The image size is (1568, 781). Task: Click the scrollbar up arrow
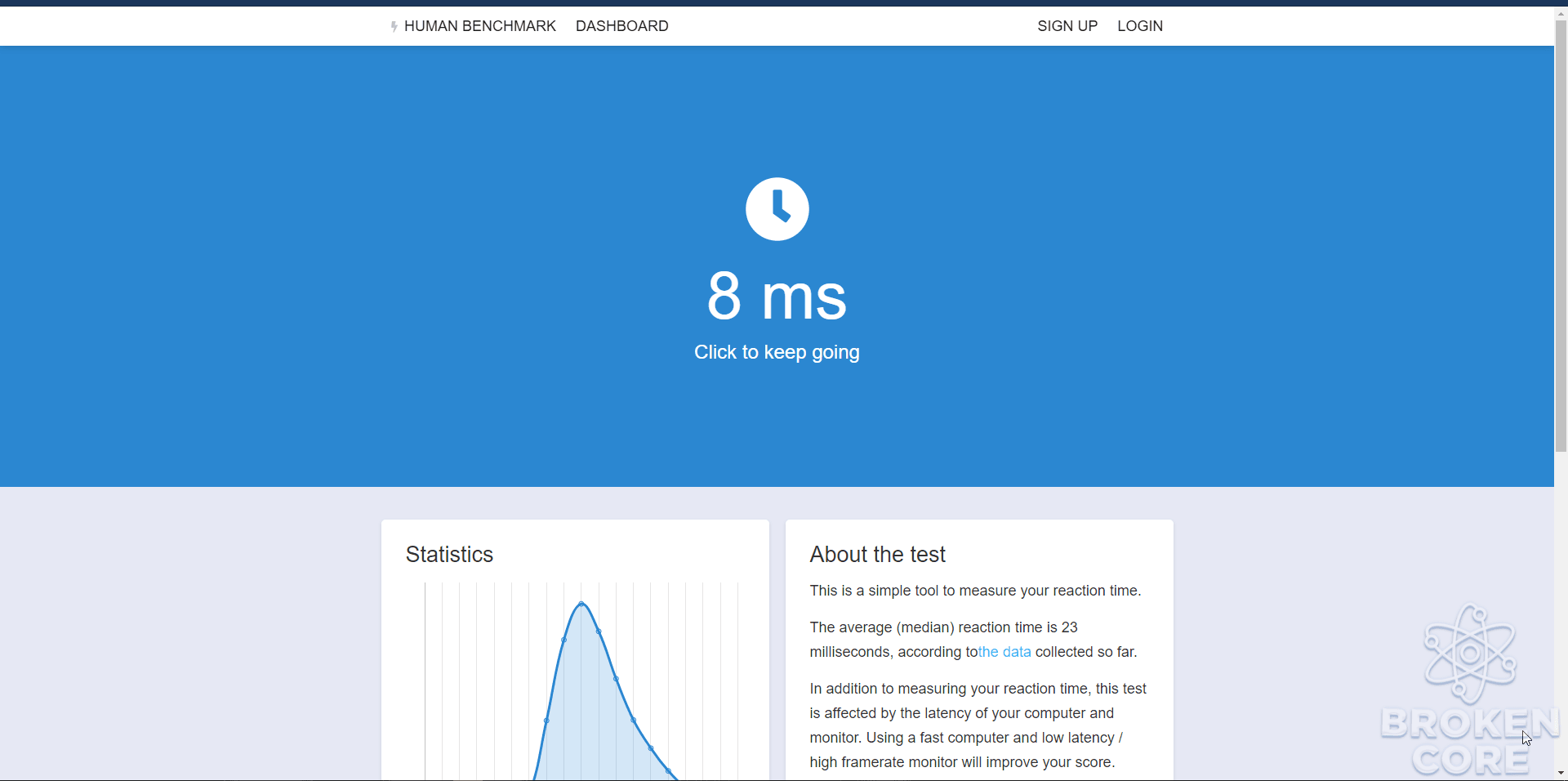pos(1561,13)
